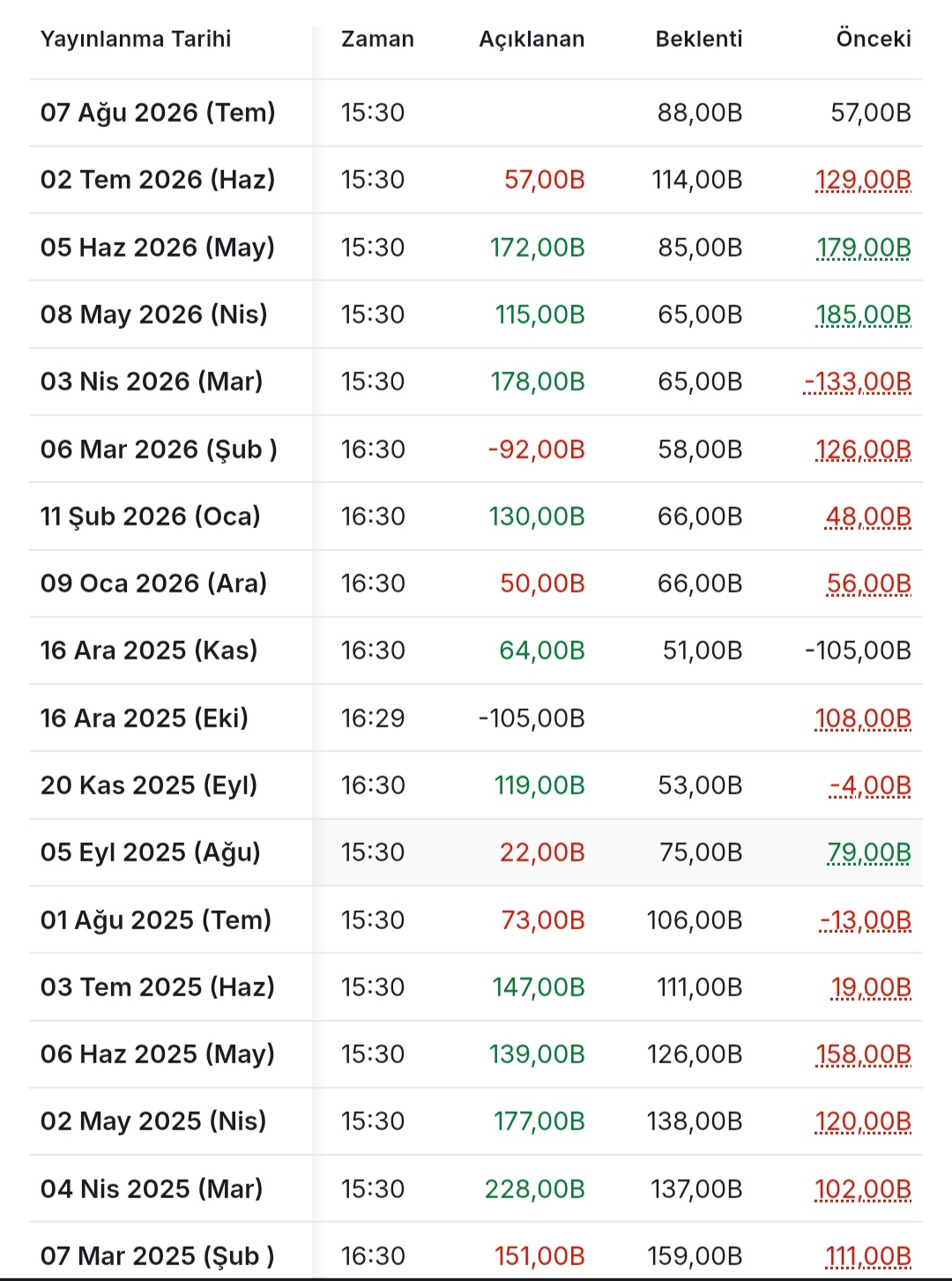Select the Önceki column header
This screenshot has height=1281, width=952.
[x=874, y=39]
